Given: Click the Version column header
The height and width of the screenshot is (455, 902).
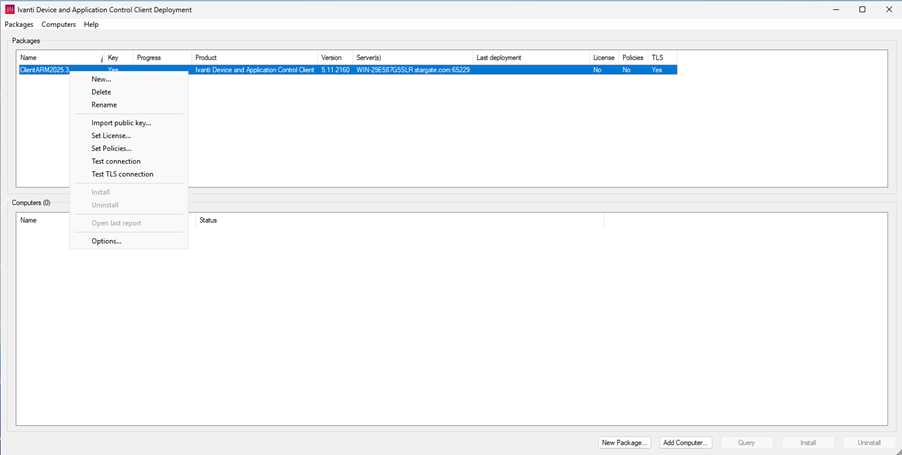Looking at the screenshot, I should coord(335,58).
